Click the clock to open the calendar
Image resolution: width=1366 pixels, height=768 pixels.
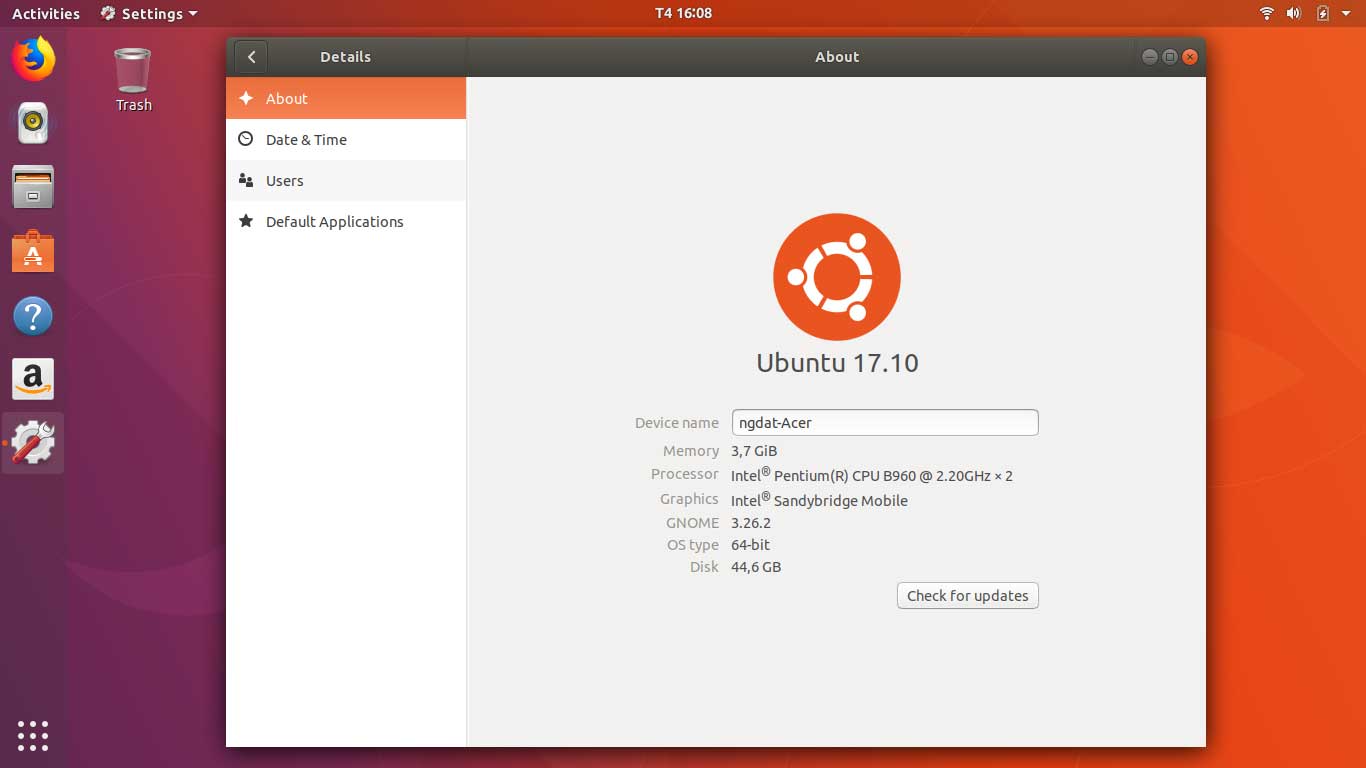pos(682,13)
